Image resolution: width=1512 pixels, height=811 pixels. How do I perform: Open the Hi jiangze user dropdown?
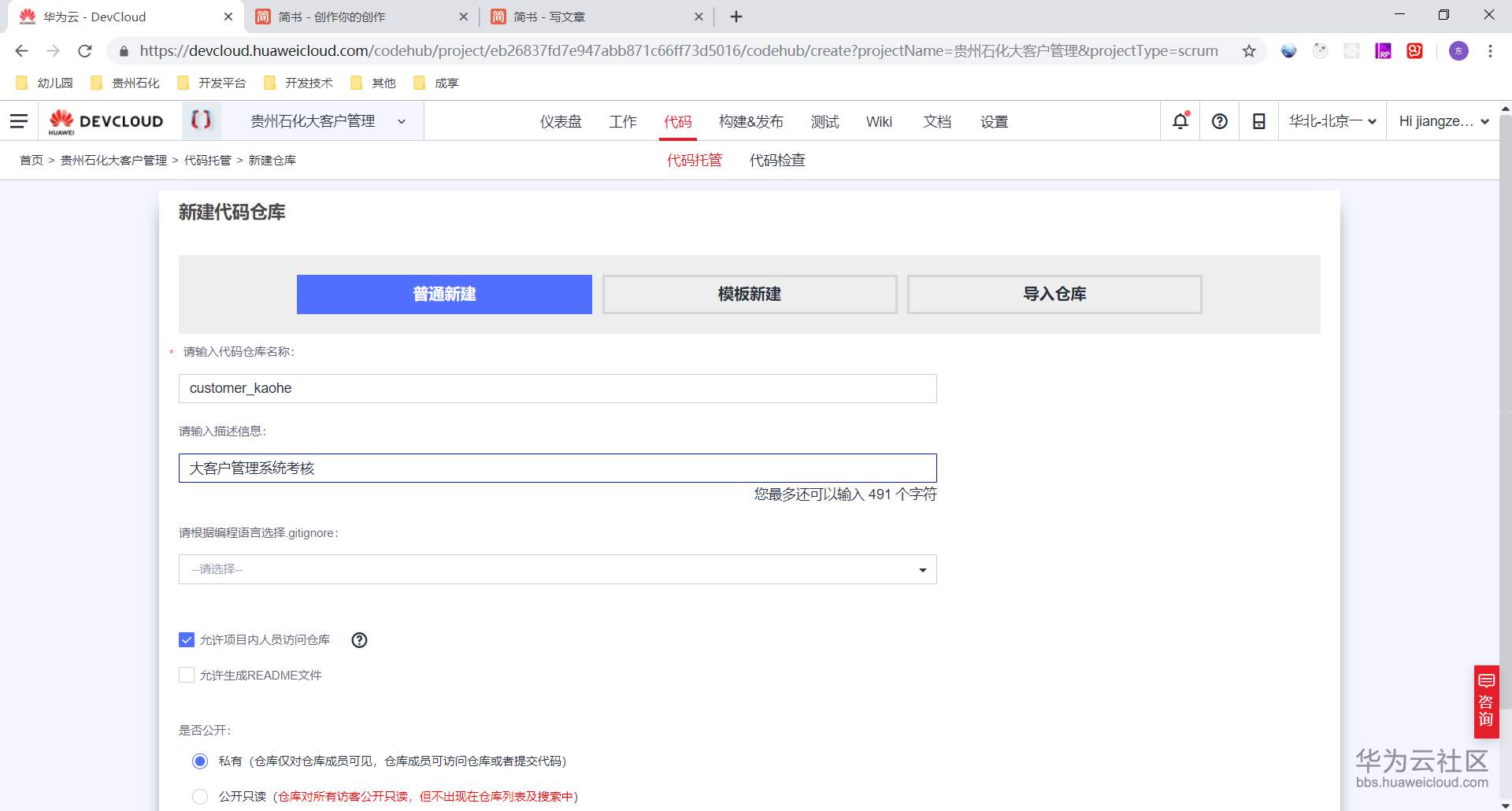pos(1444,121)
